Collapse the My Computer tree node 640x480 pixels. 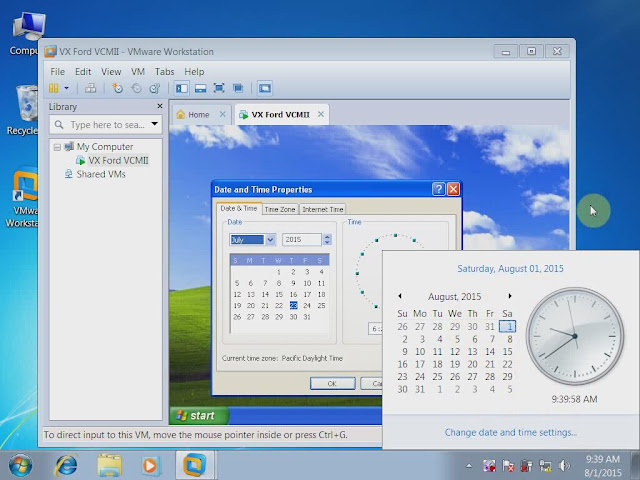click(57, 147)
